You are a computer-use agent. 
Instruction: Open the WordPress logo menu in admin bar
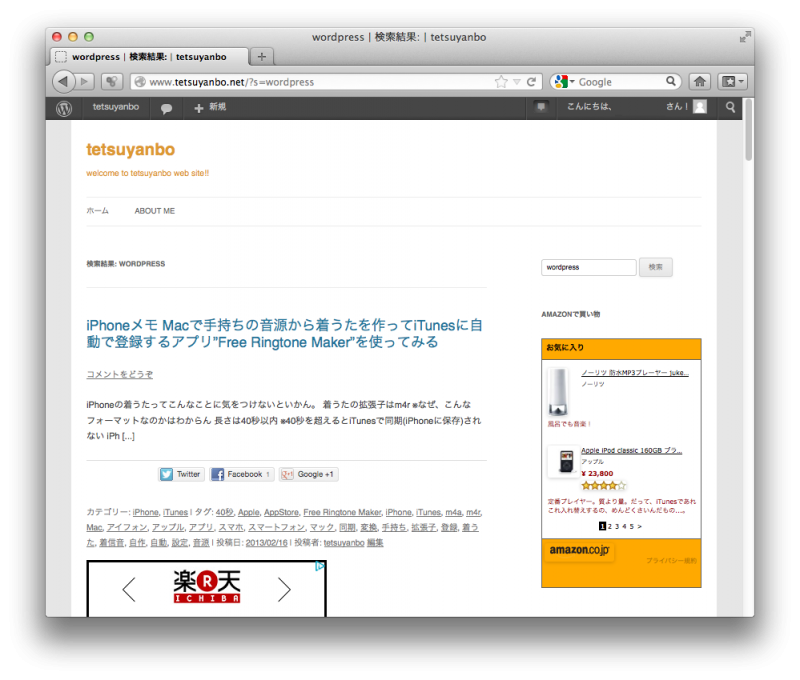(x=64, y=108)
